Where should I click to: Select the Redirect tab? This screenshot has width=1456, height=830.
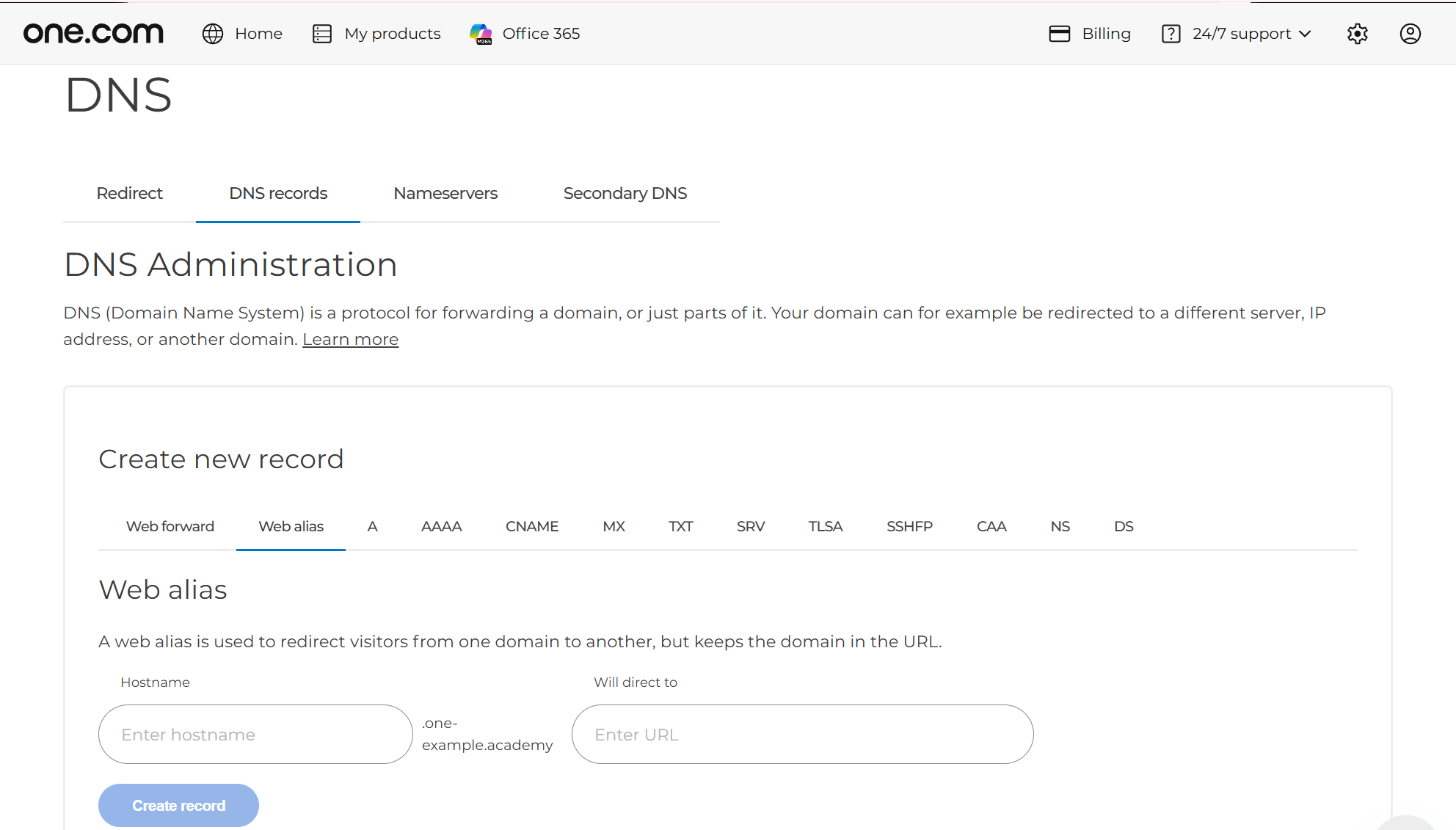129,193
